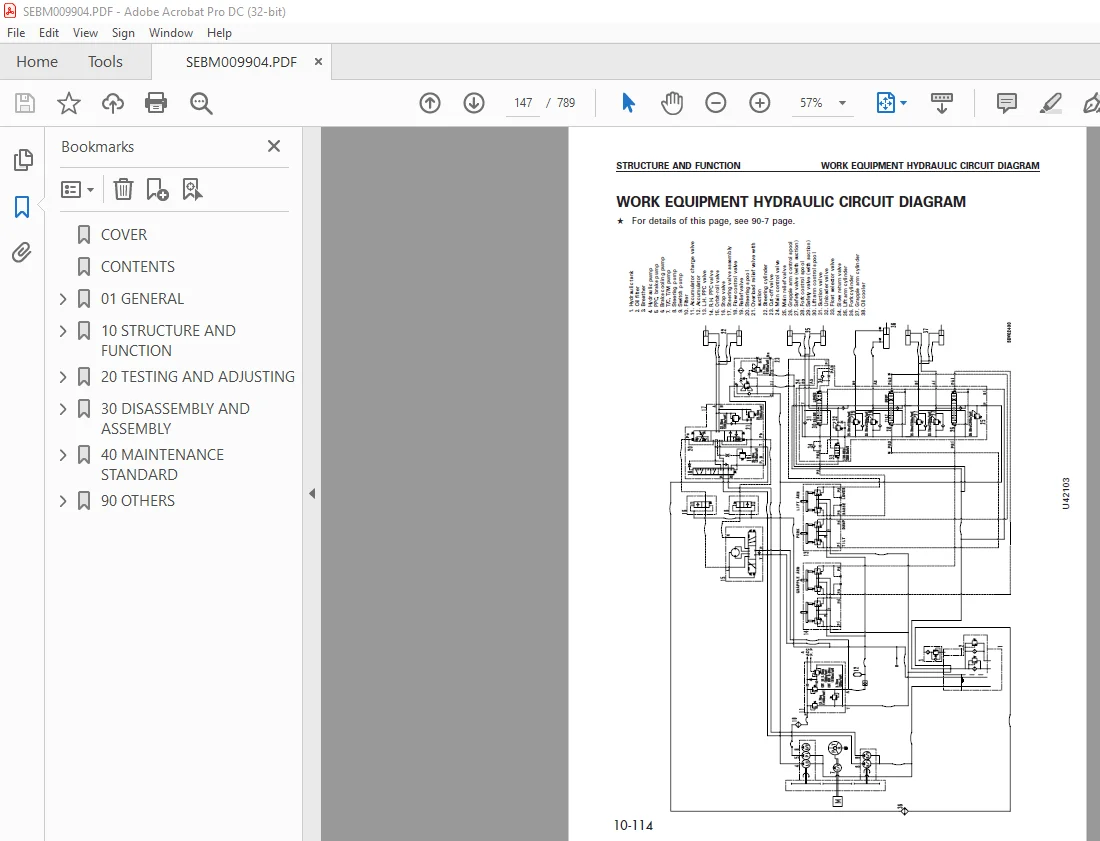
Task: Click the stamp tool icon at toolbar edge
Action: tap(1091, 103)
